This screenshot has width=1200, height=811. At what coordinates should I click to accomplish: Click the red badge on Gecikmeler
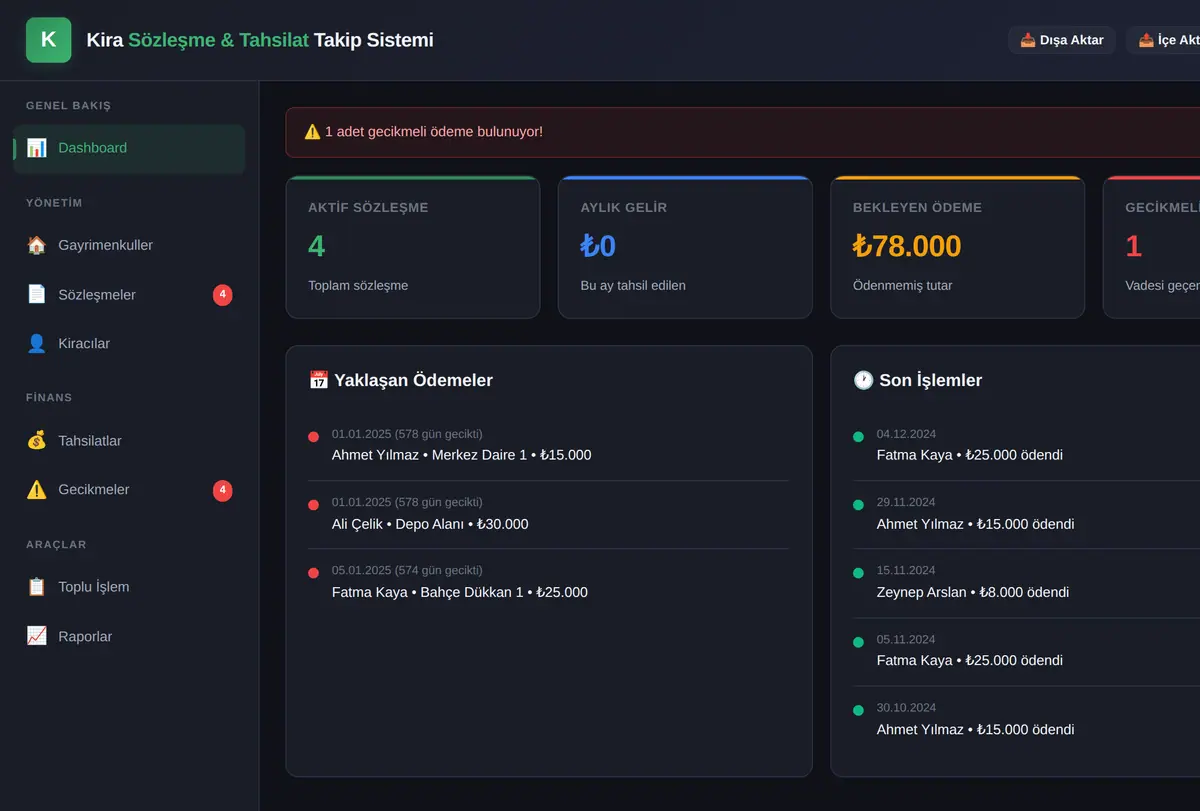click(223, 490)
